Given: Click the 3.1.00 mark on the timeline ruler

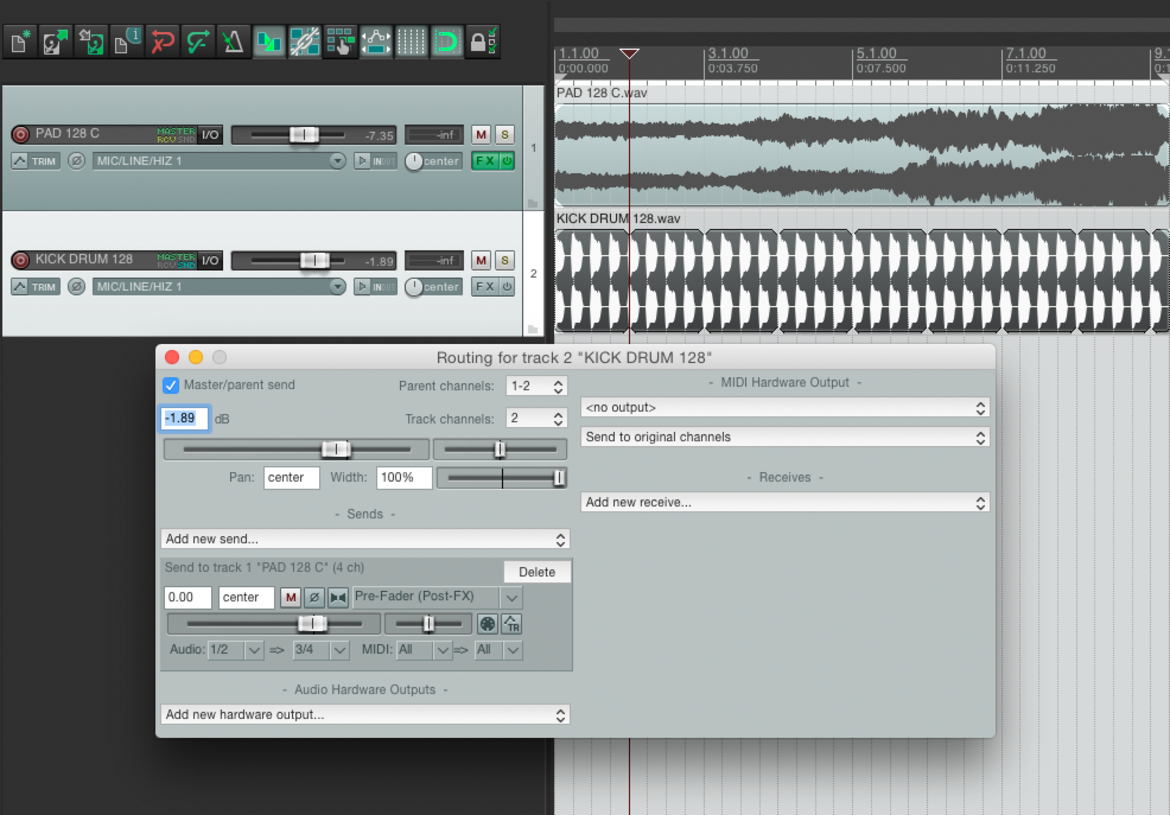Looking at the screenshot, I should point(728,54).
